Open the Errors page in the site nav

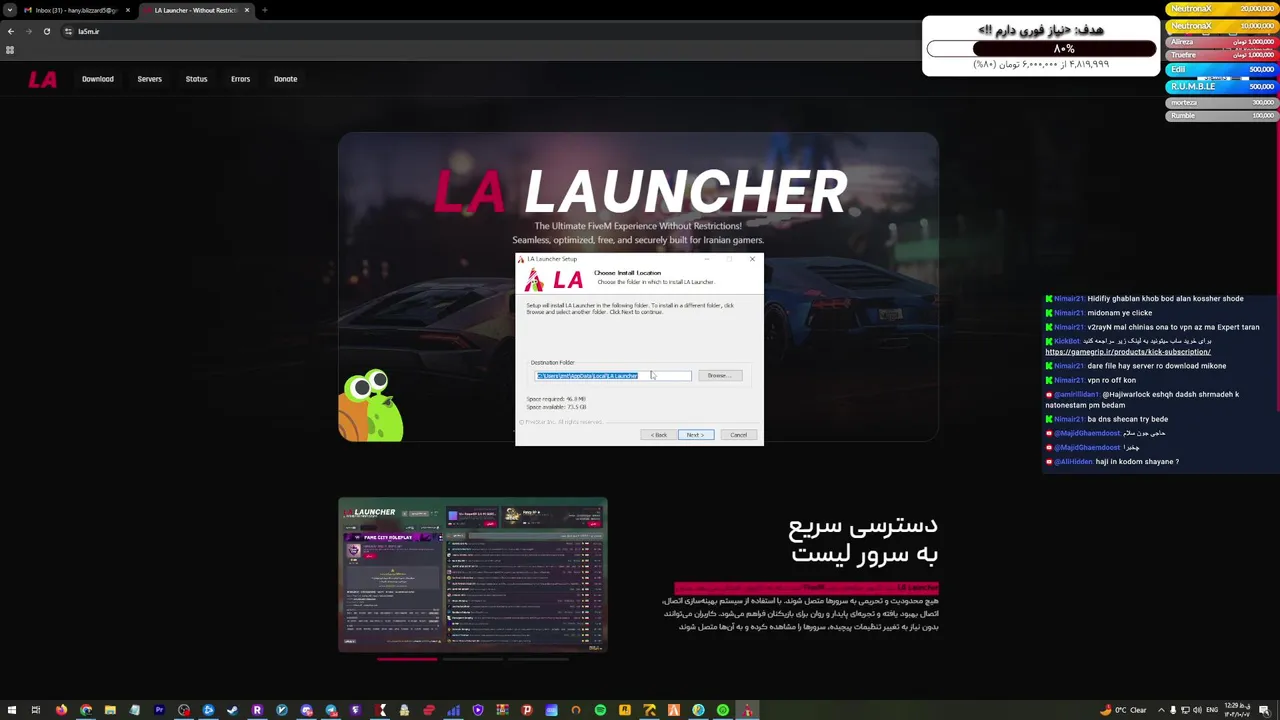pos(241,79)
